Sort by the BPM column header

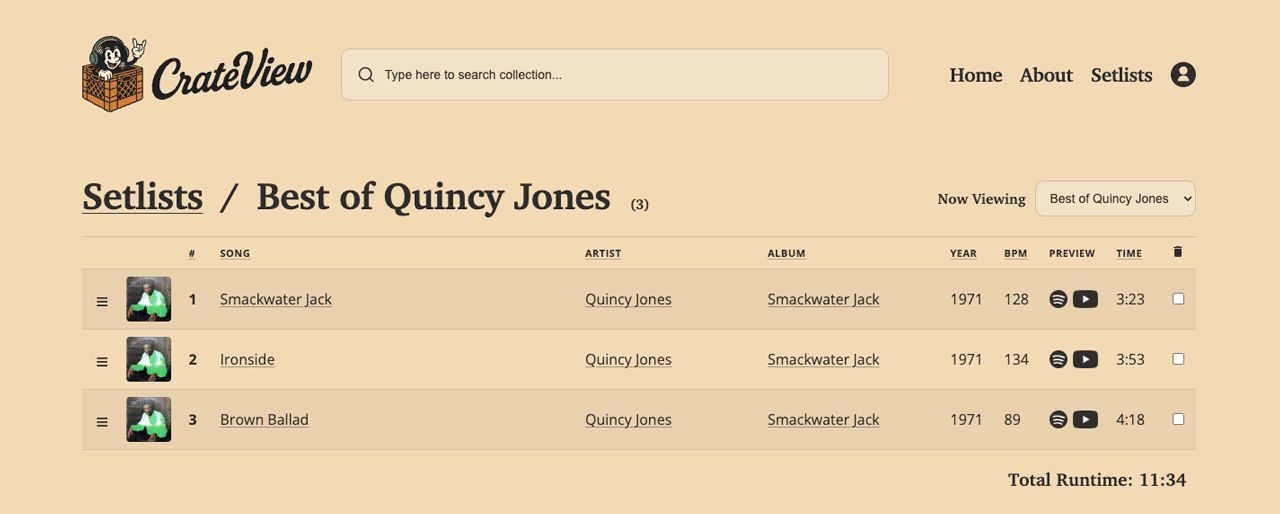click(x=1016, y=253)
